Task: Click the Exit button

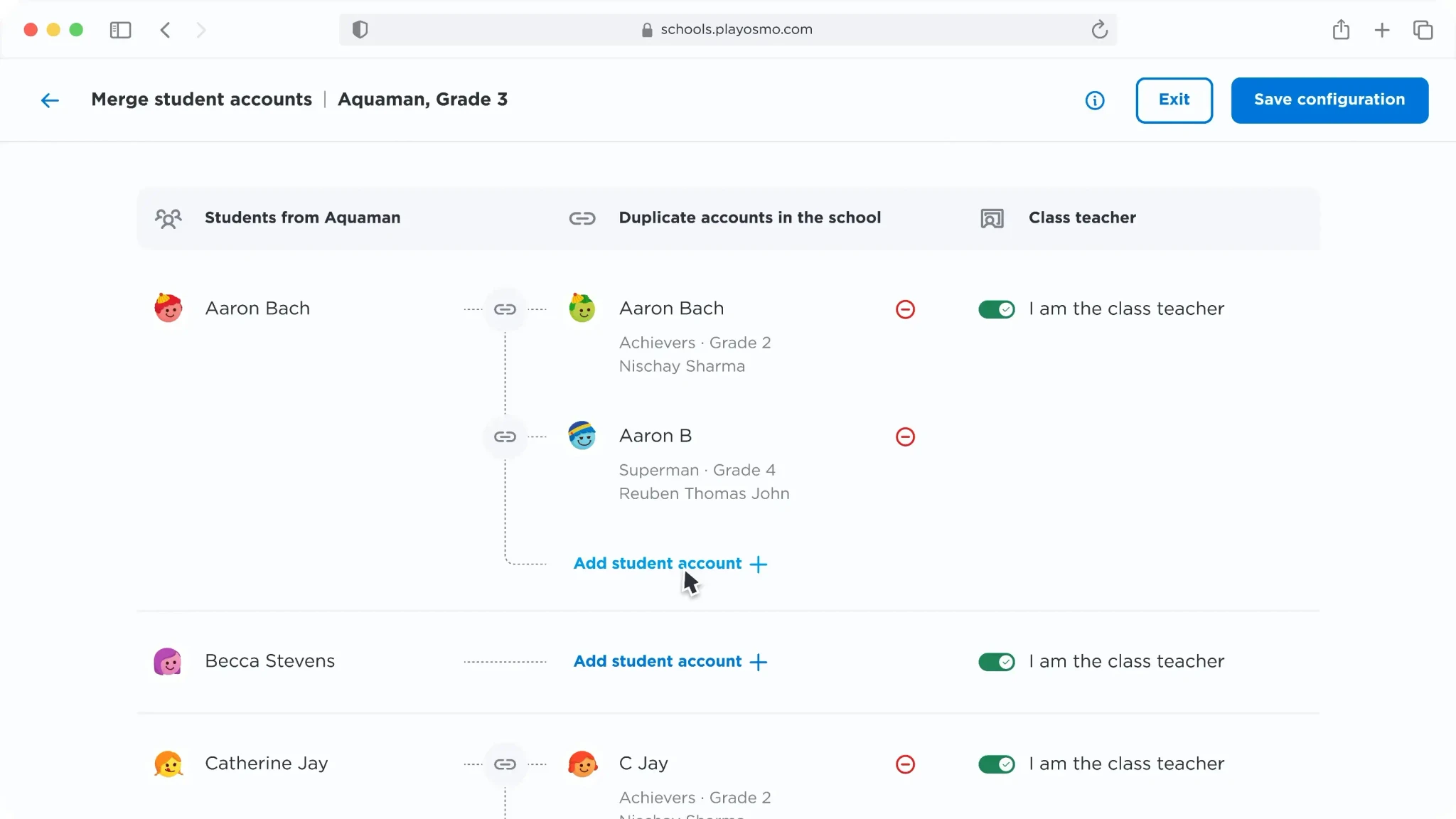Action: (1174, 100)
